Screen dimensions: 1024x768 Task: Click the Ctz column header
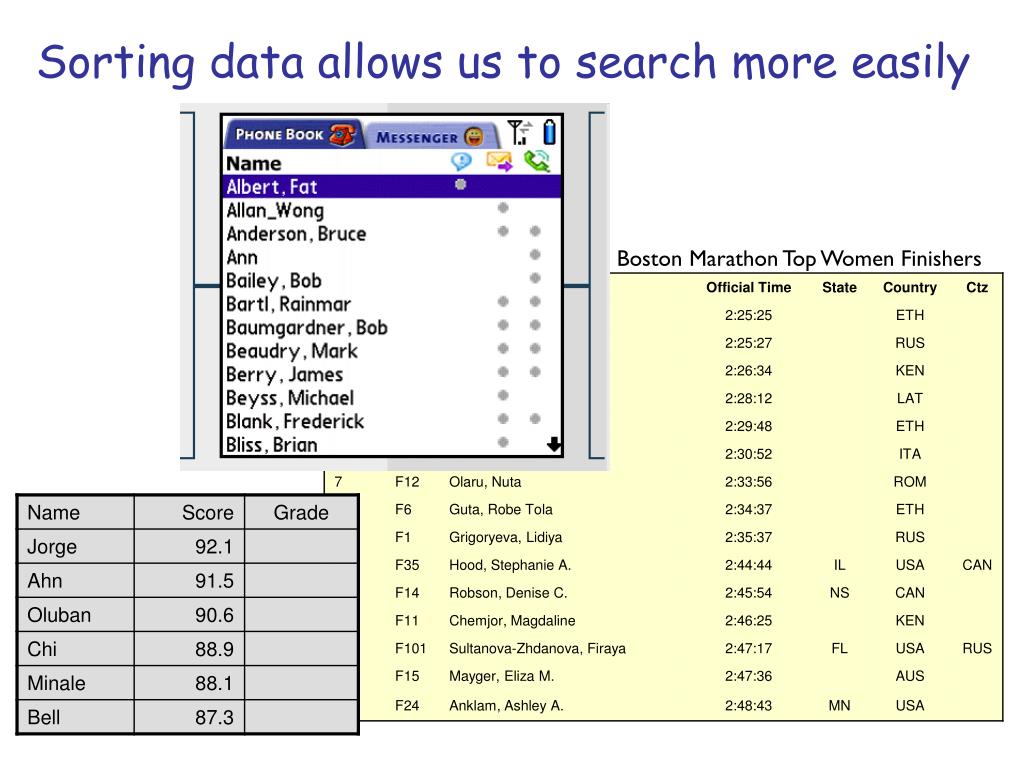coord(977,287)
